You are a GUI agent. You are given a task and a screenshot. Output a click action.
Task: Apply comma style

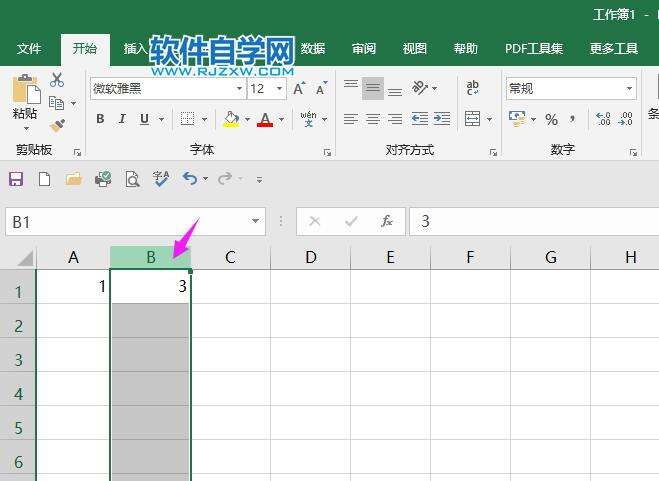(x=572, y=119)
